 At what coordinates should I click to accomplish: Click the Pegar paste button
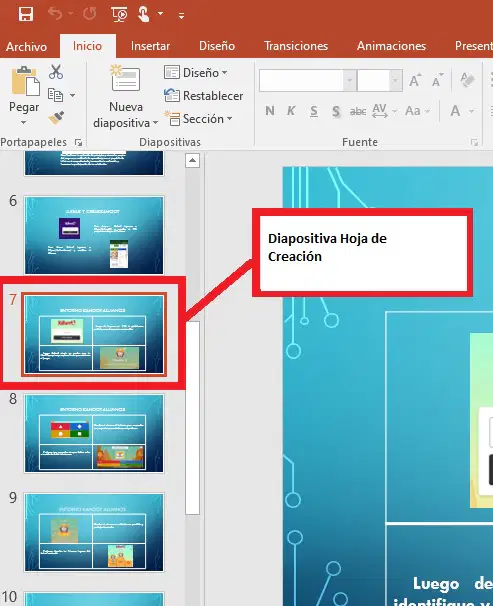(x=24, y=95)
